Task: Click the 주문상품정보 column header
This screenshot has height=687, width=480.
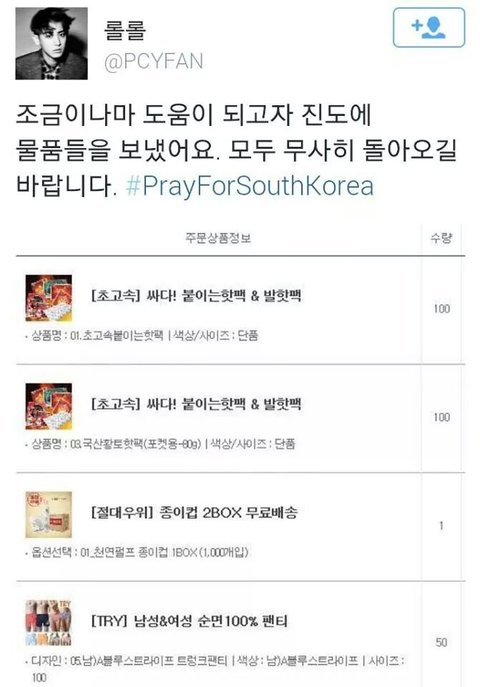Action: [x=218, y=238]
